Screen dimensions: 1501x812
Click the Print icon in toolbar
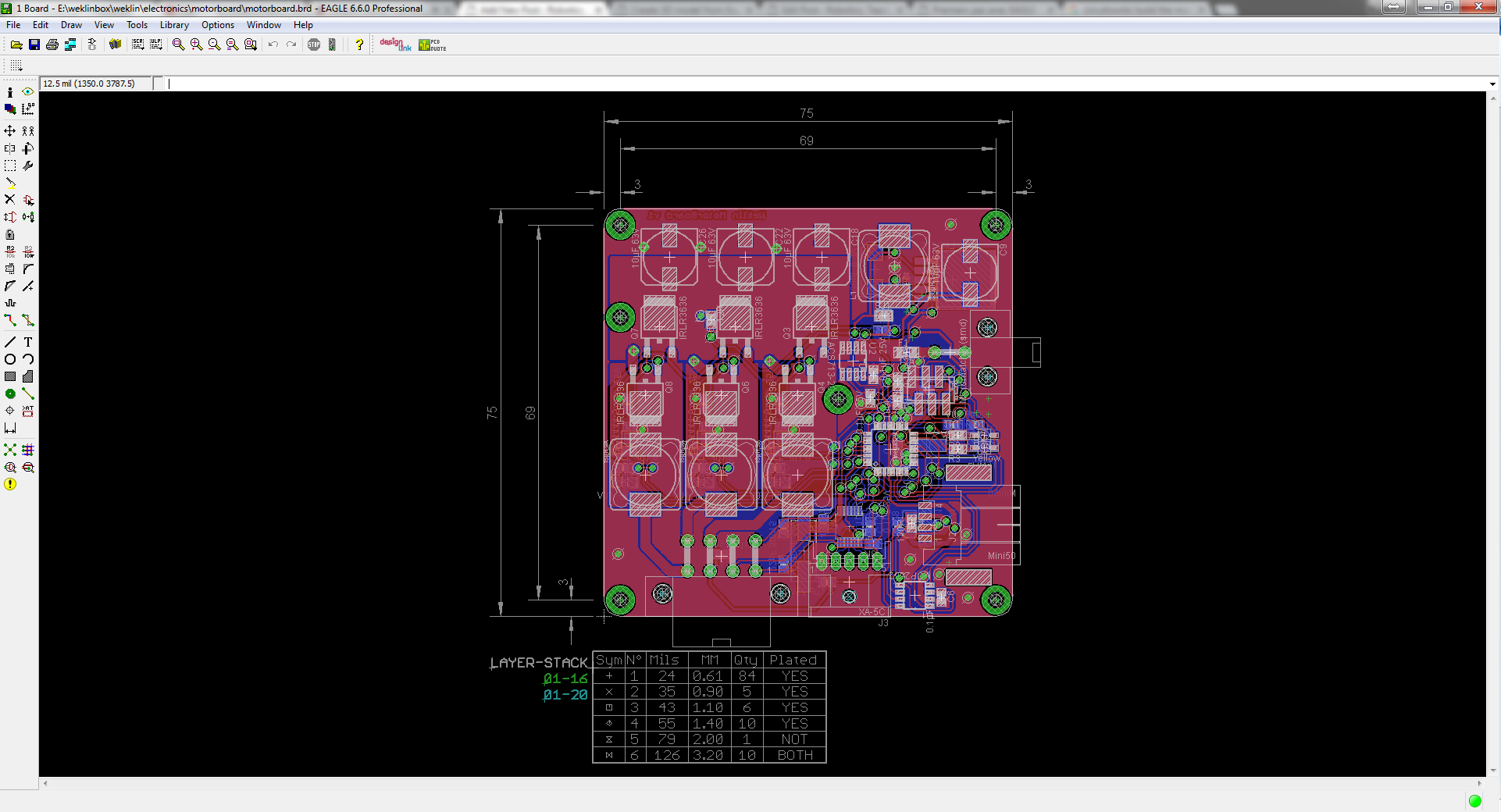52,45
